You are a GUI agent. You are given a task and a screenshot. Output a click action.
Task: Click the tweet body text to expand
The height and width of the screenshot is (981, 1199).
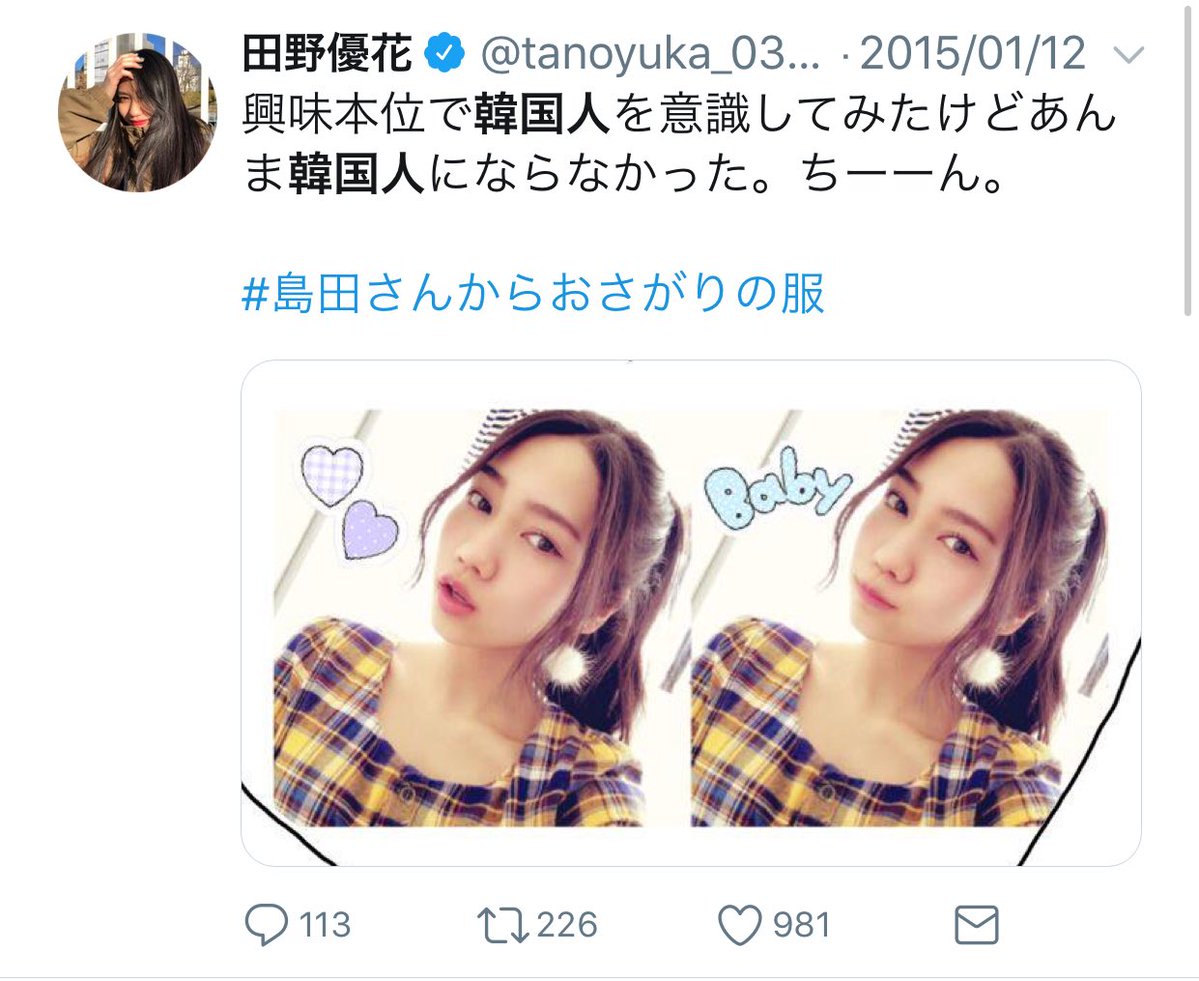[x=680, y=145]
